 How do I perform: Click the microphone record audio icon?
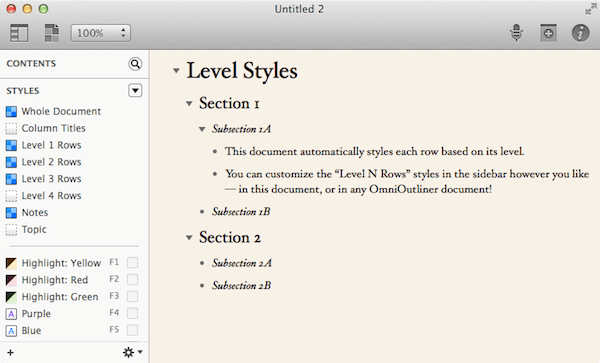point(517,33)
